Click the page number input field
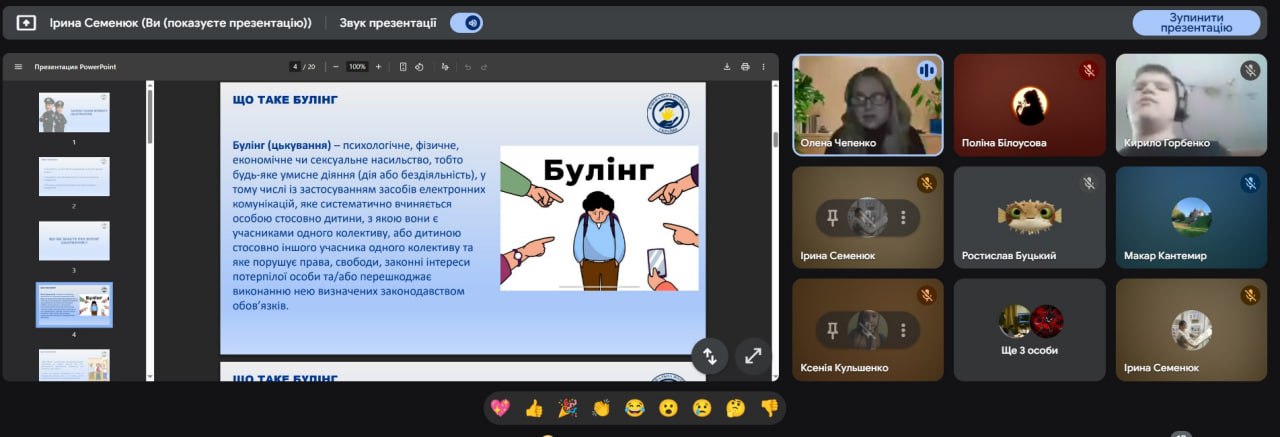 tap(296, 67)
